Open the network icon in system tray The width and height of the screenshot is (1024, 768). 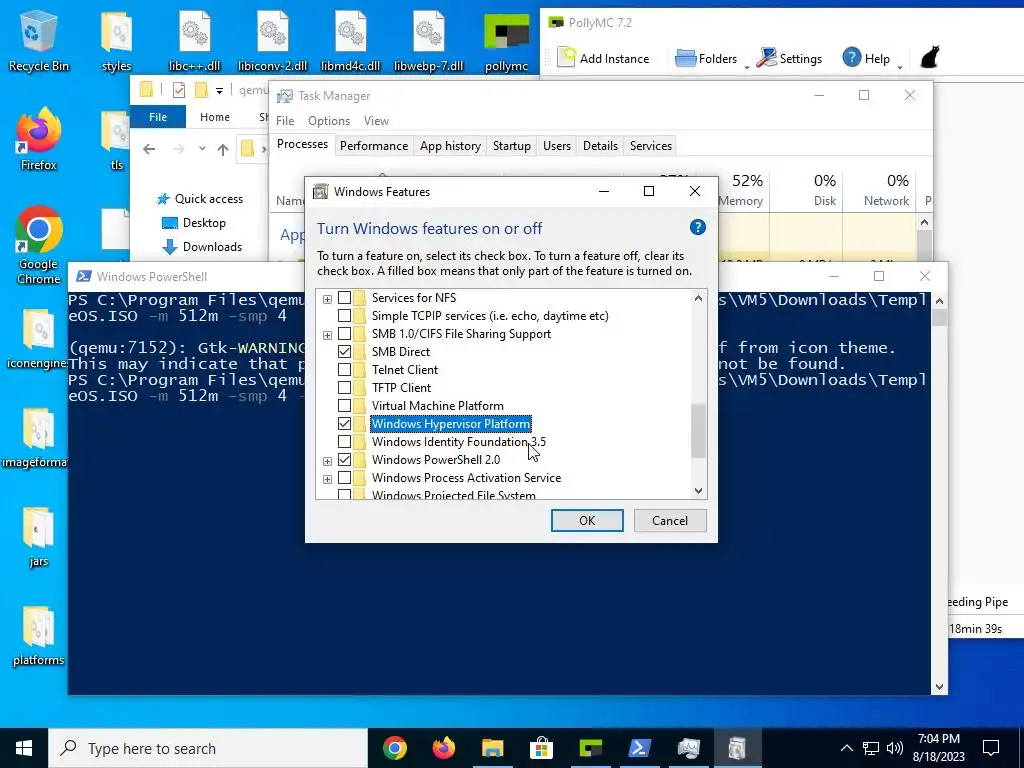click(x=871, y=748)
